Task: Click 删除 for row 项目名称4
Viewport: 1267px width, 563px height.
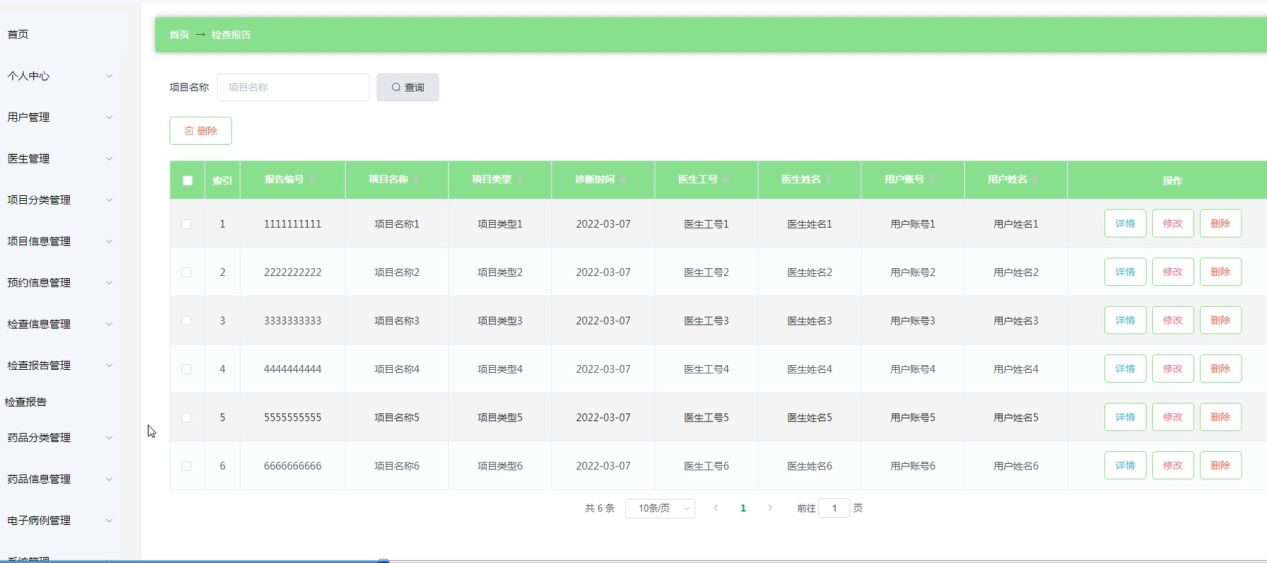Action: 1220,369
